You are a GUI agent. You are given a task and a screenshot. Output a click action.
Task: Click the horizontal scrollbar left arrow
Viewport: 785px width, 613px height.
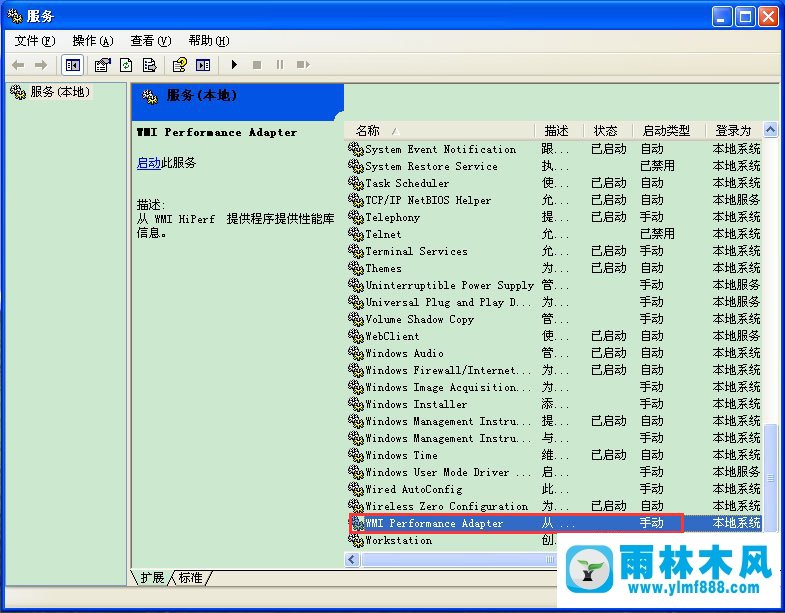click(x=352, y=559)
